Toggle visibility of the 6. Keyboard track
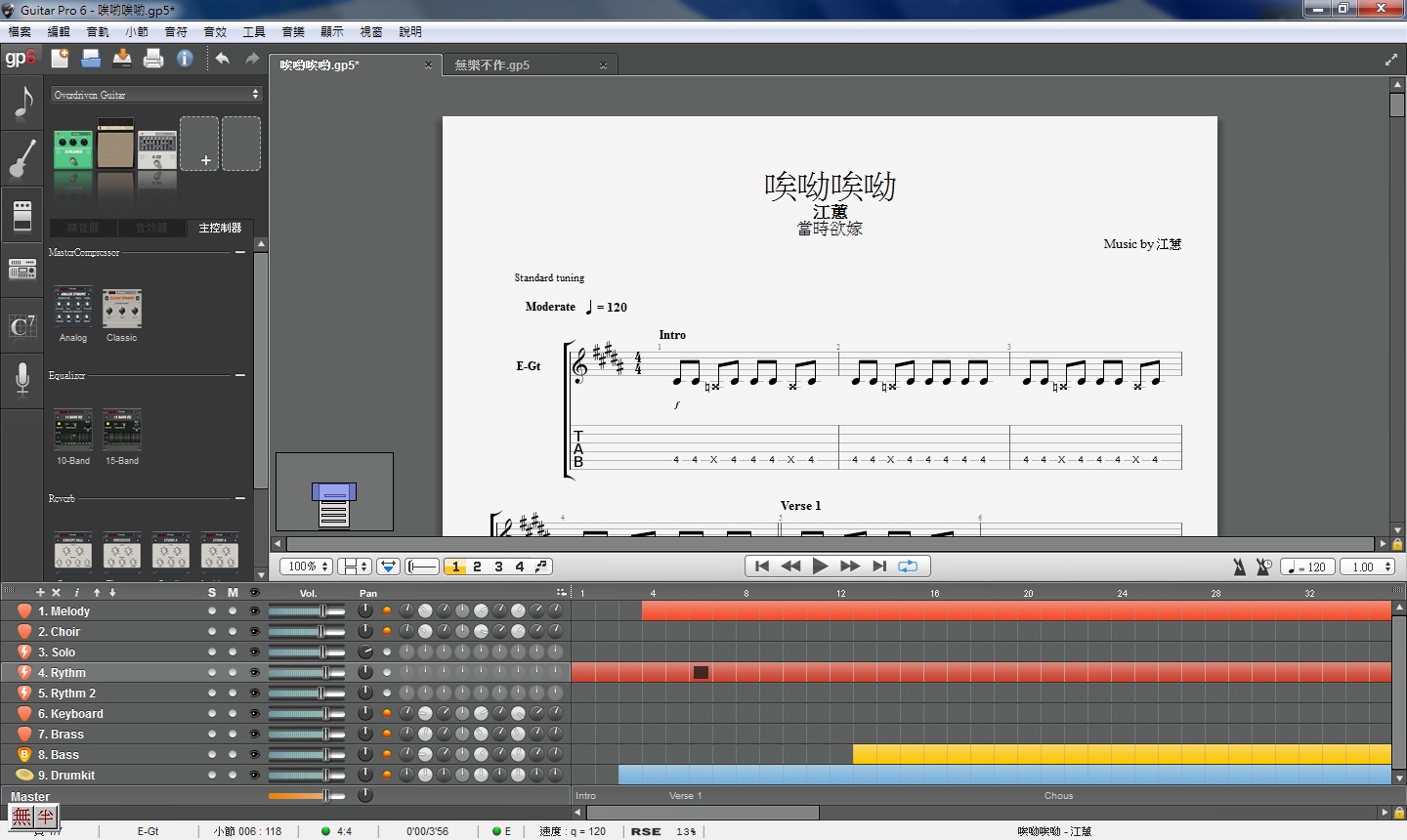This screenshot has width=1407, height=840. pyautogui.click(x=255, y=713)
